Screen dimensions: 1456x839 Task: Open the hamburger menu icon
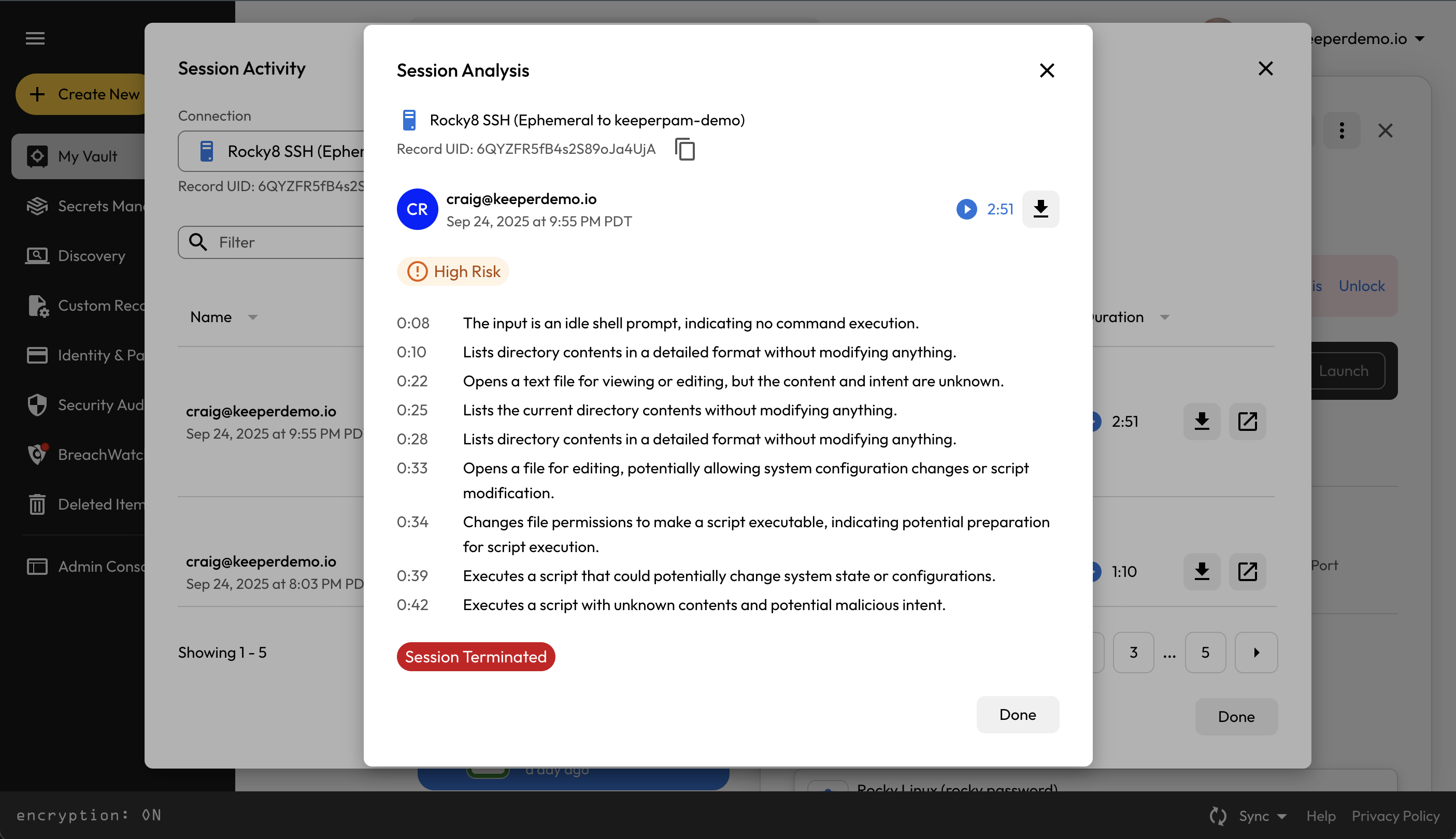35,39
